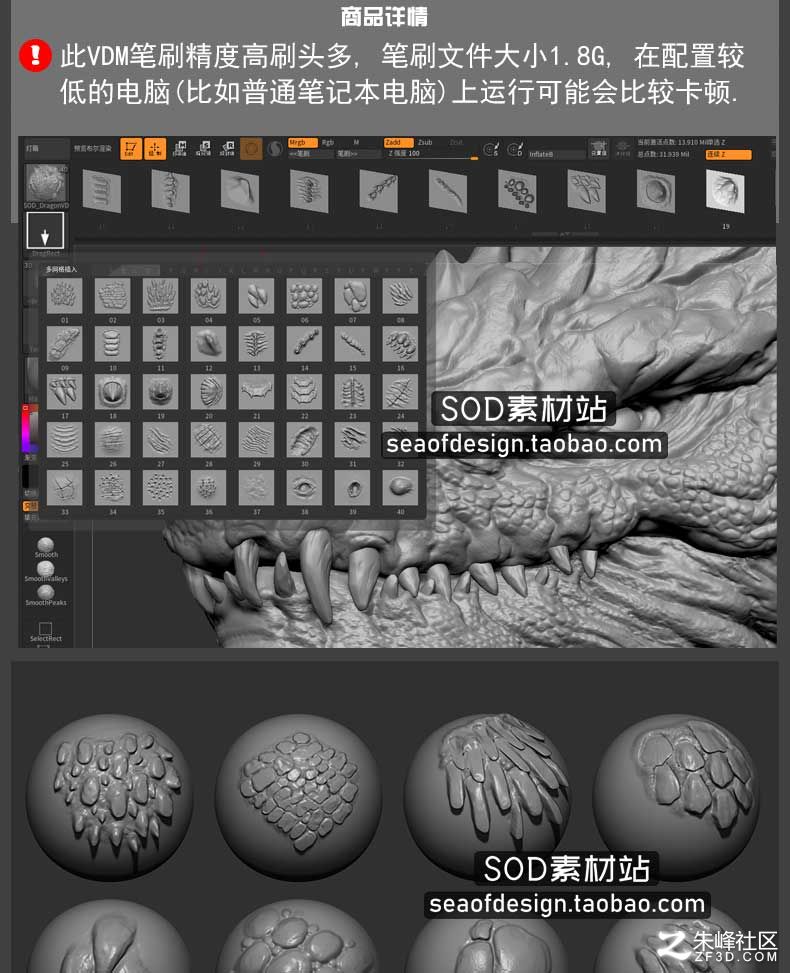
Task: Toggle the orange Draw mode button
Action: point(155,149)
